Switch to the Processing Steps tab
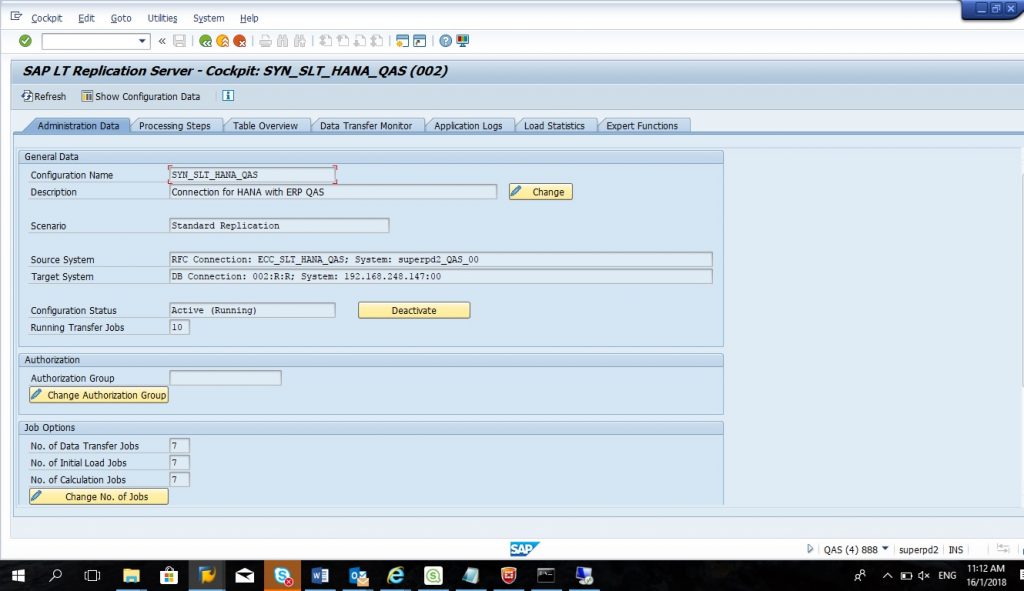The width and height of the screenshot is (1024, 591). coord(174,126)
